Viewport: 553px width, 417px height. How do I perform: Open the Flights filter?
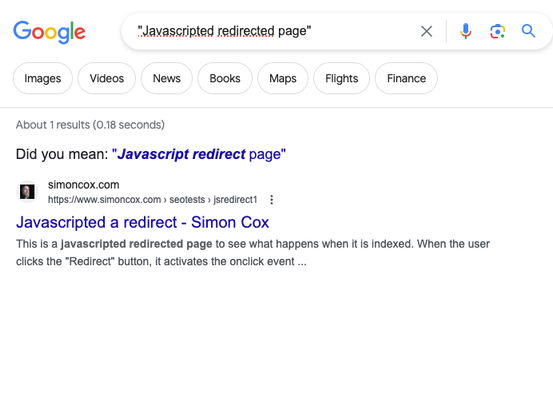[341, 78]
